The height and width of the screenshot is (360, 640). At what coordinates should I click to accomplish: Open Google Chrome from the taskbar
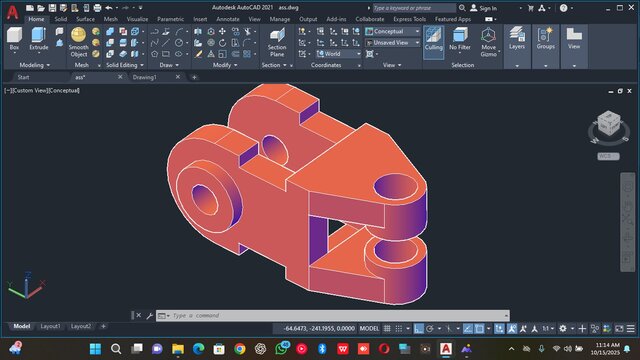pos(240,349)
